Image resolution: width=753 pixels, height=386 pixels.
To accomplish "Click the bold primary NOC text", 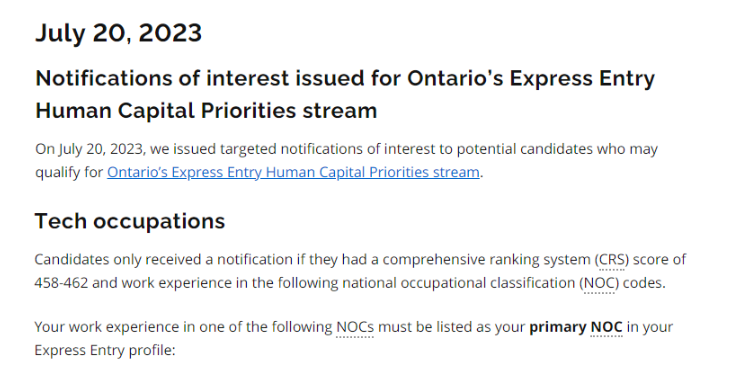I will click(x=576, y=327).
